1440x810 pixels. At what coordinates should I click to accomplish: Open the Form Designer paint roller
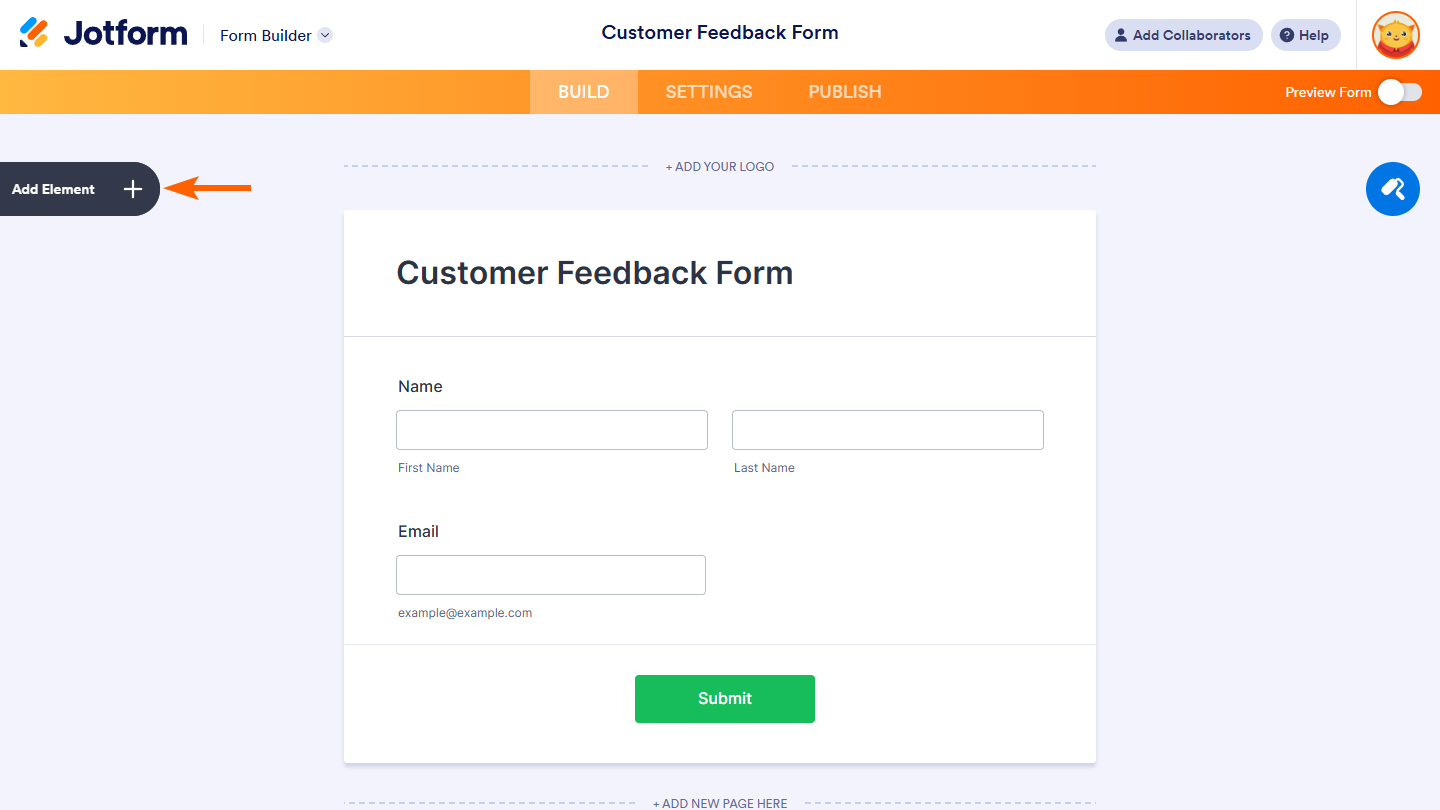pos(1392,189)
